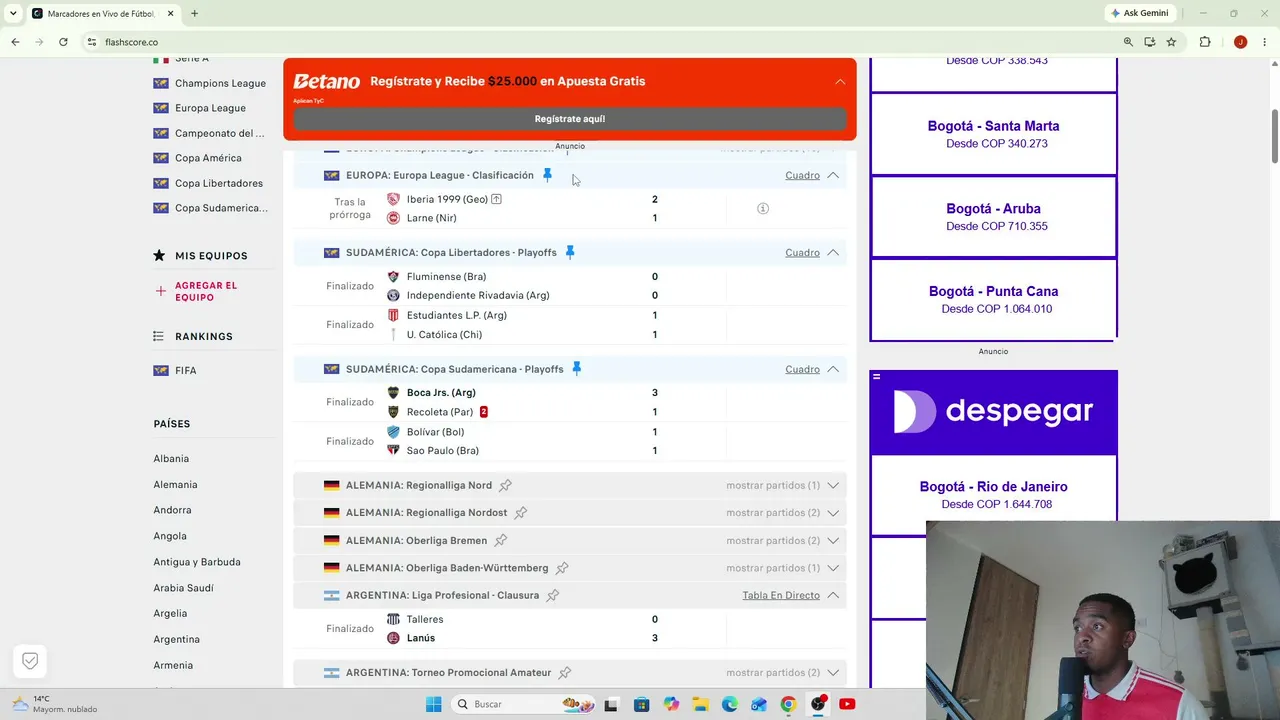
Task: Collapse the Liga Profesional Clausura section
Action: click(833, 595)
